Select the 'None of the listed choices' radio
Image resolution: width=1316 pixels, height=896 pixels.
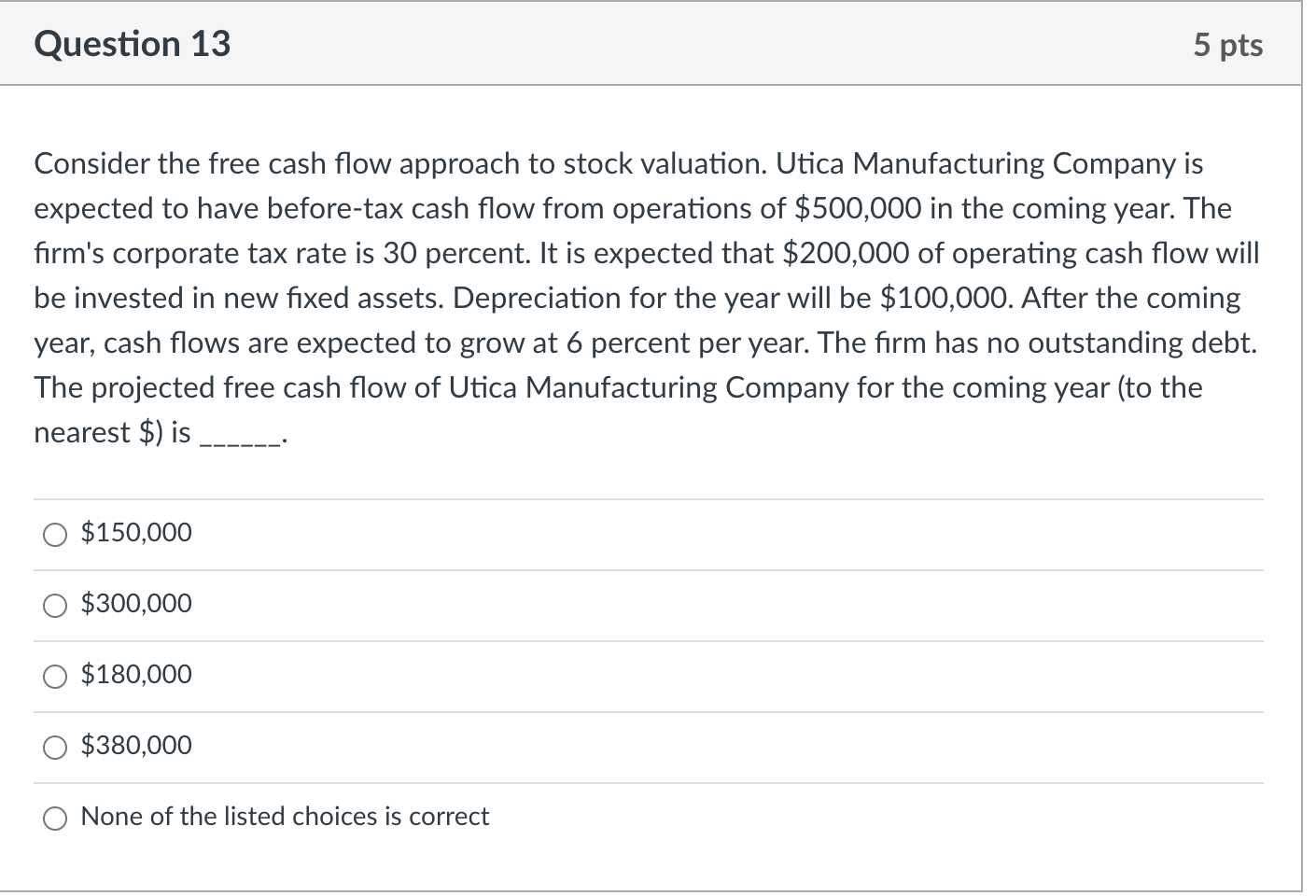(55, 819)
